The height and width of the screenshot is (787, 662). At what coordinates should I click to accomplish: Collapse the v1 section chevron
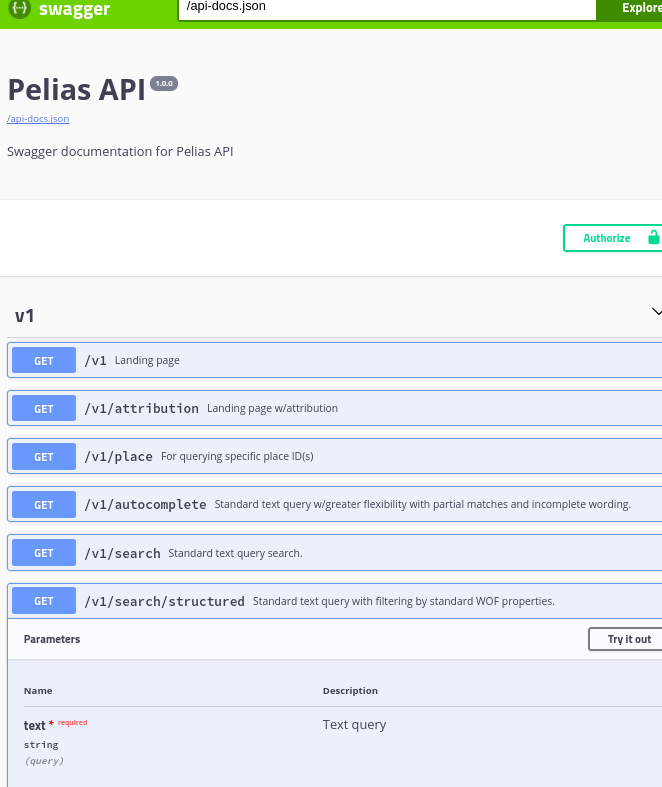click(656, 312)
